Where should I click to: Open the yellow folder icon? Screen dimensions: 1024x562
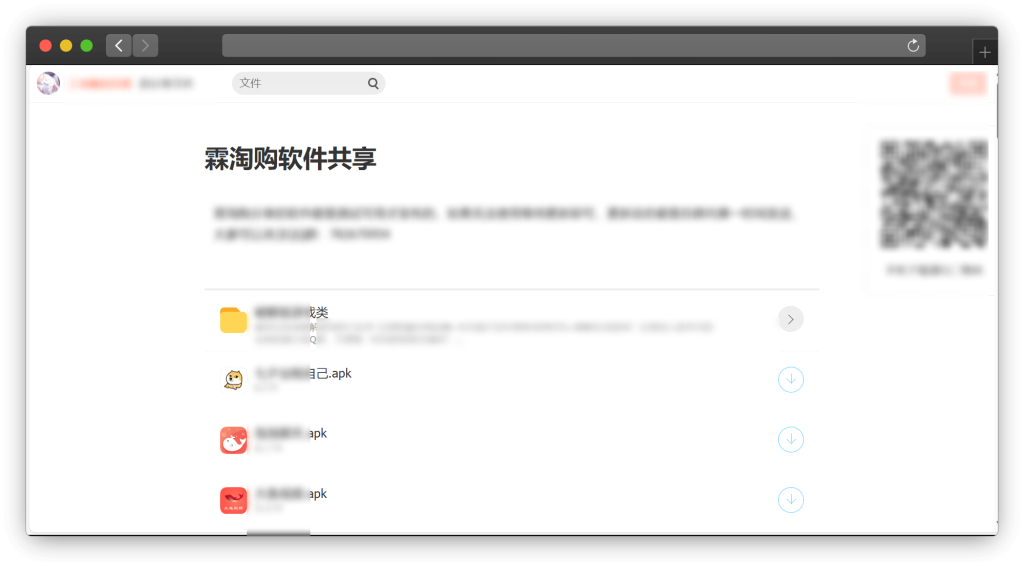point(233,320)
